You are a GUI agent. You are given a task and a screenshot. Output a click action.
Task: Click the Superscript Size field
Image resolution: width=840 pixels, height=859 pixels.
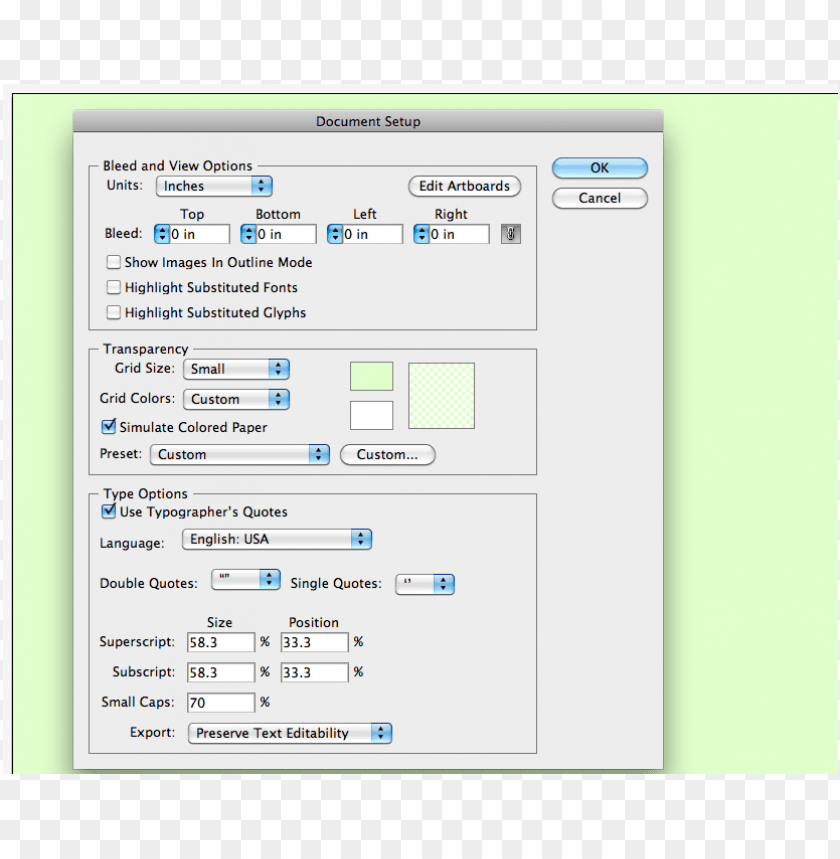(x=221, y=642)
